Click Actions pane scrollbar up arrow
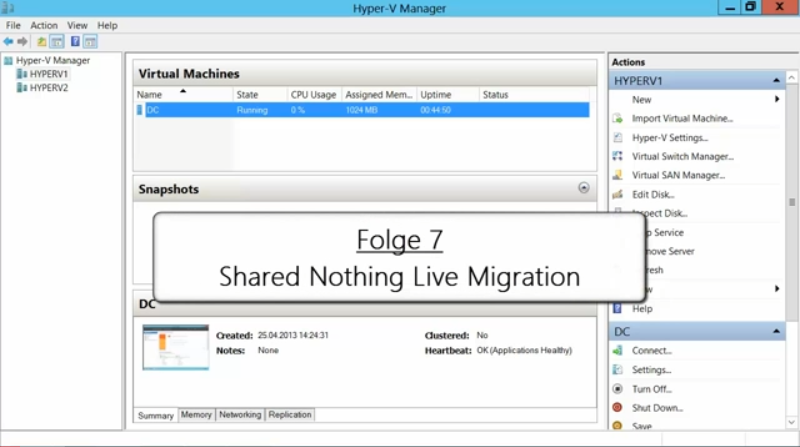Screen dimensions: 800x447 click(x=791, y=78)
